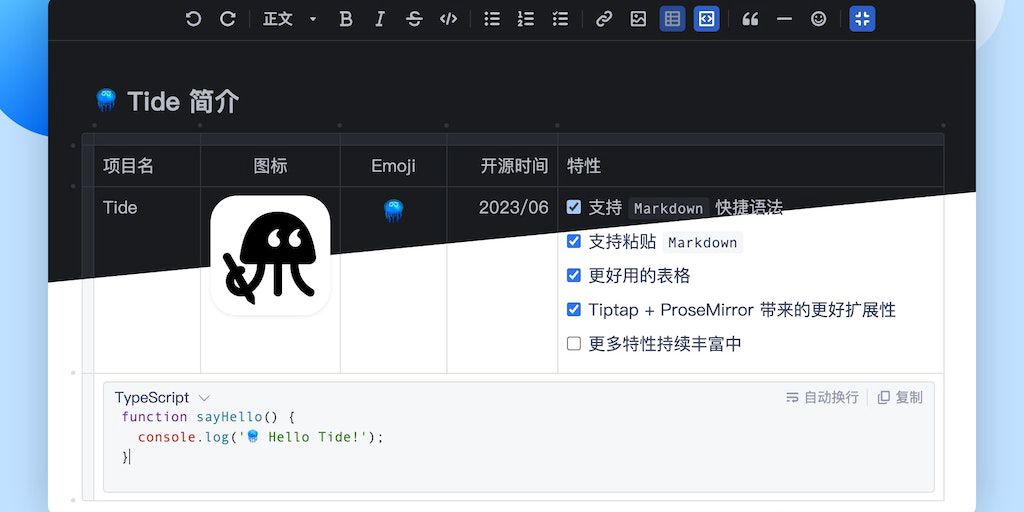Insert an ordered numbered list
The image size is (1024, 512).
pyautogui.click(x=526, y=19)
